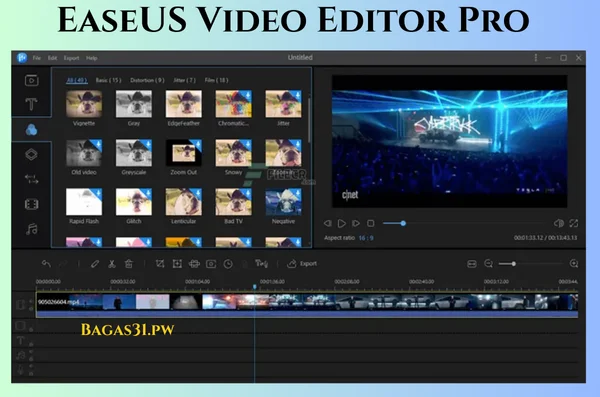This screenshot has height=397, width=600.
Task: Zoom in the timeline with plus magnifier
Action: [574, 263]
